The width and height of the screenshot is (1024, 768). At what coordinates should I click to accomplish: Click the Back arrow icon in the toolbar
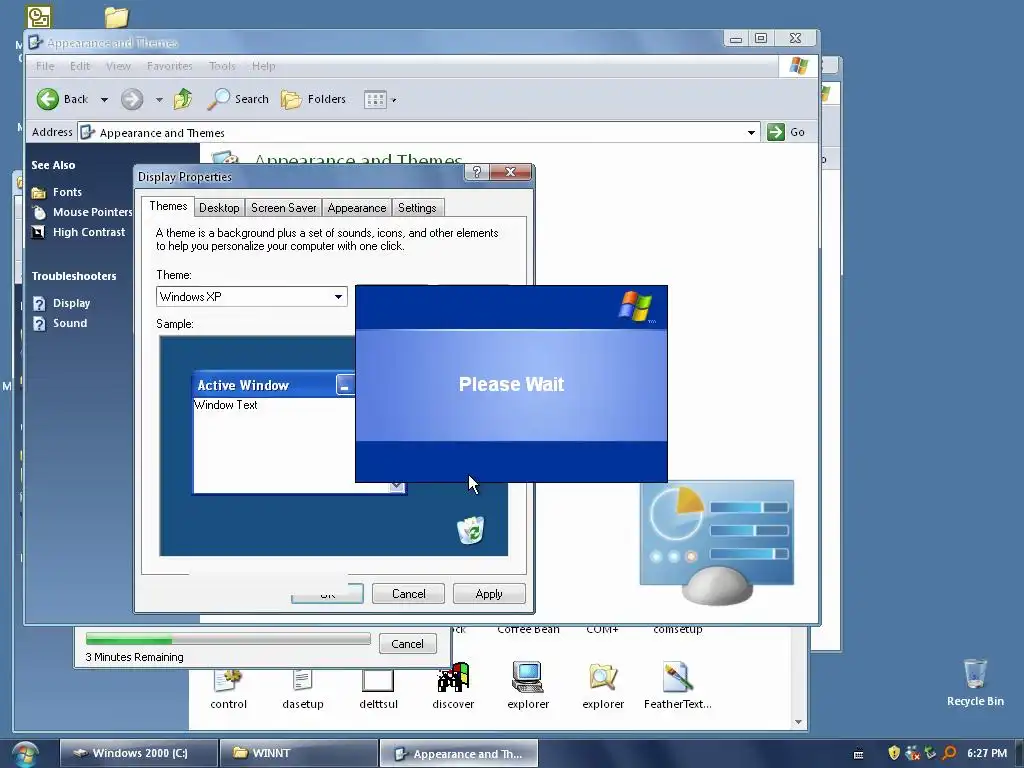47,99
